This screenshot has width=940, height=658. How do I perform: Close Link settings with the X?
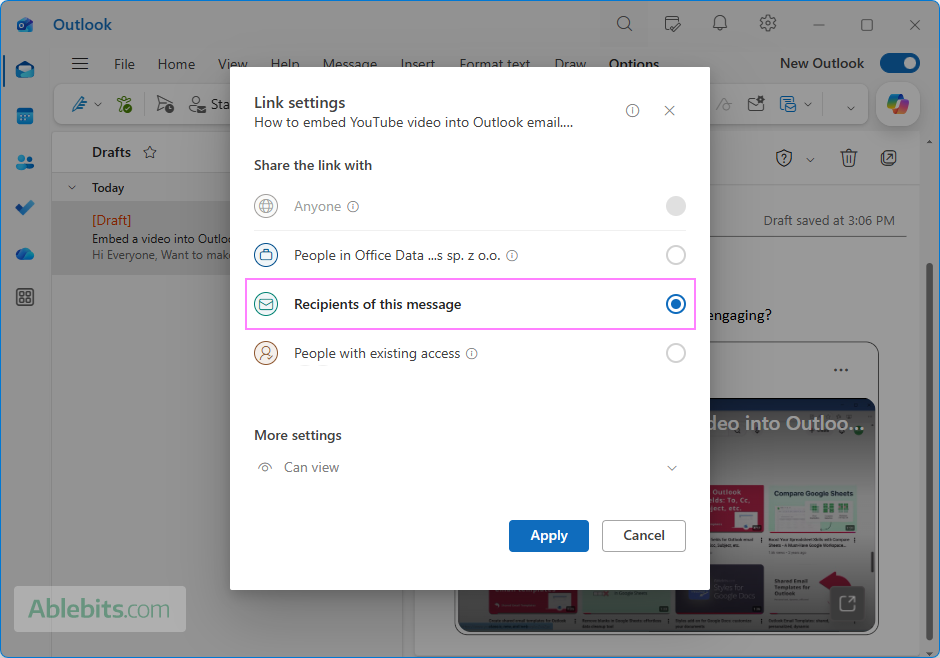(670, 110)
